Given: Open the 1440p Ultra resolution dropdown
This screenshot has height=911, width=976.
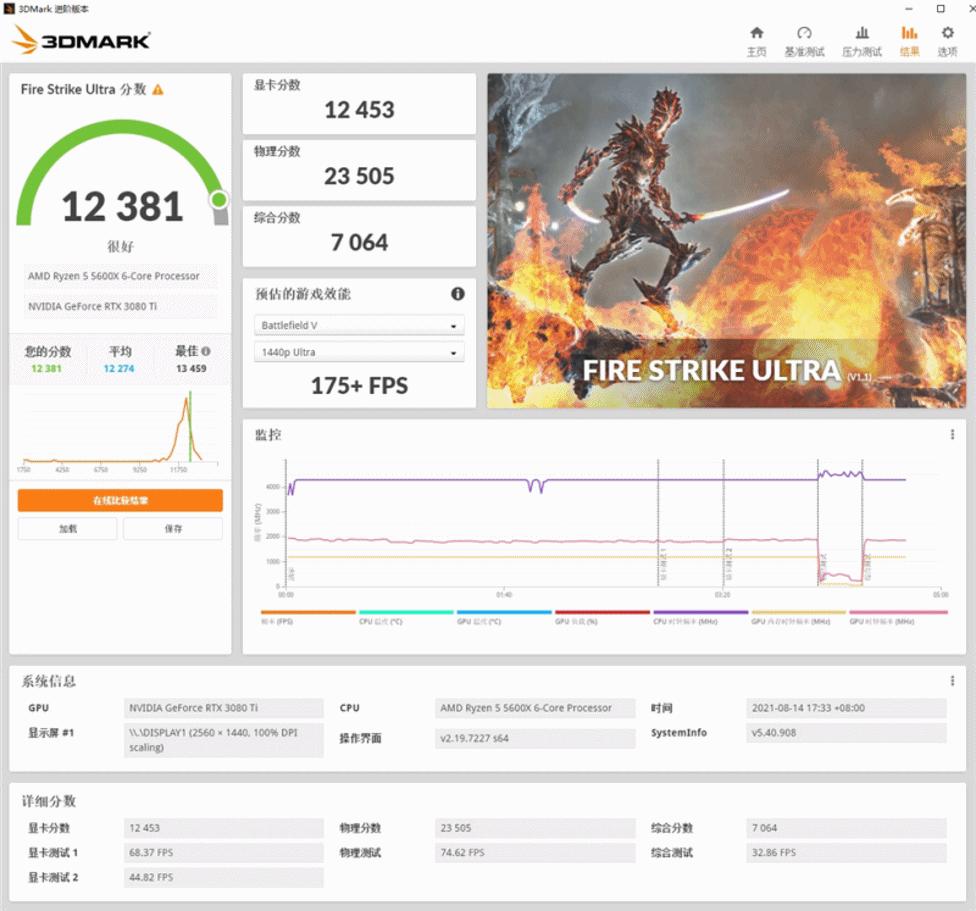Looking at the screenshot, I should tap(359, 352).
